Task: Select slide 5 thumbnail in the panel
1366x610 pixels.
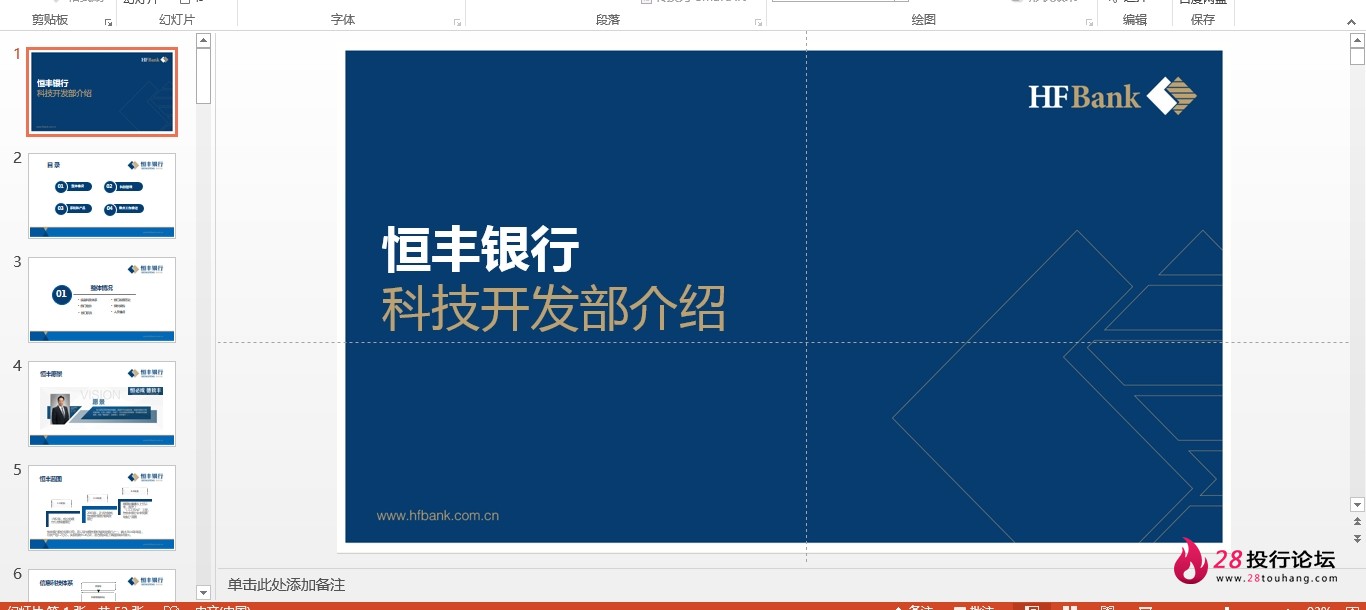Action: point(102,507)
